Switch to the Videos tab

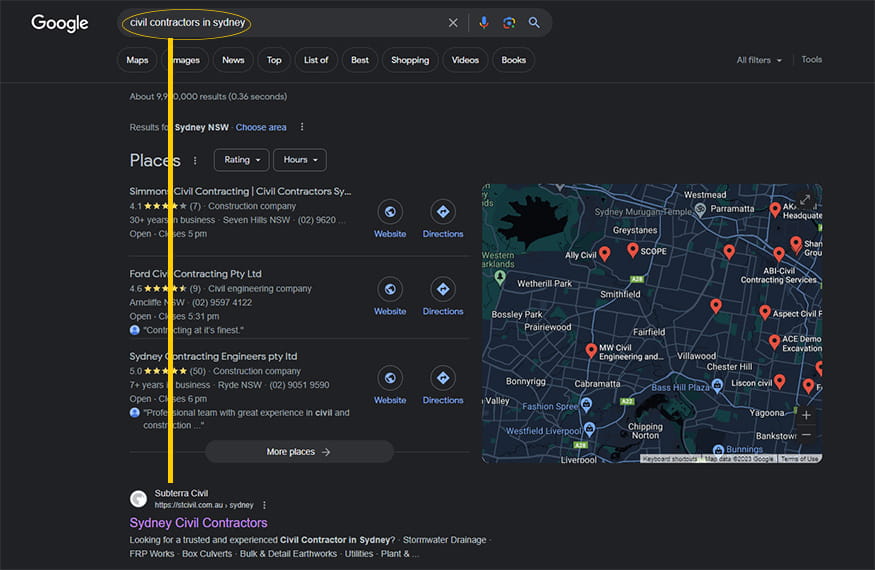tap(465, 60)
